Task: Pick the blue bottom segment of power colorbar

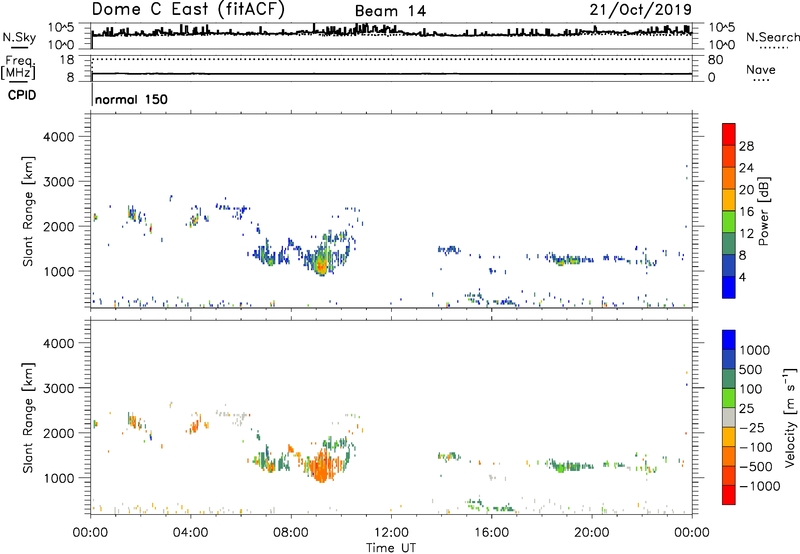Action: coord(729,287)
